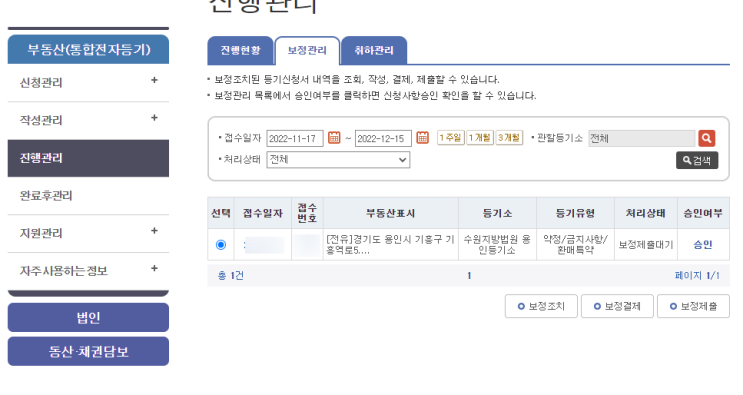
Task: Select the radio button in the result row
Action: pos(221,245)
